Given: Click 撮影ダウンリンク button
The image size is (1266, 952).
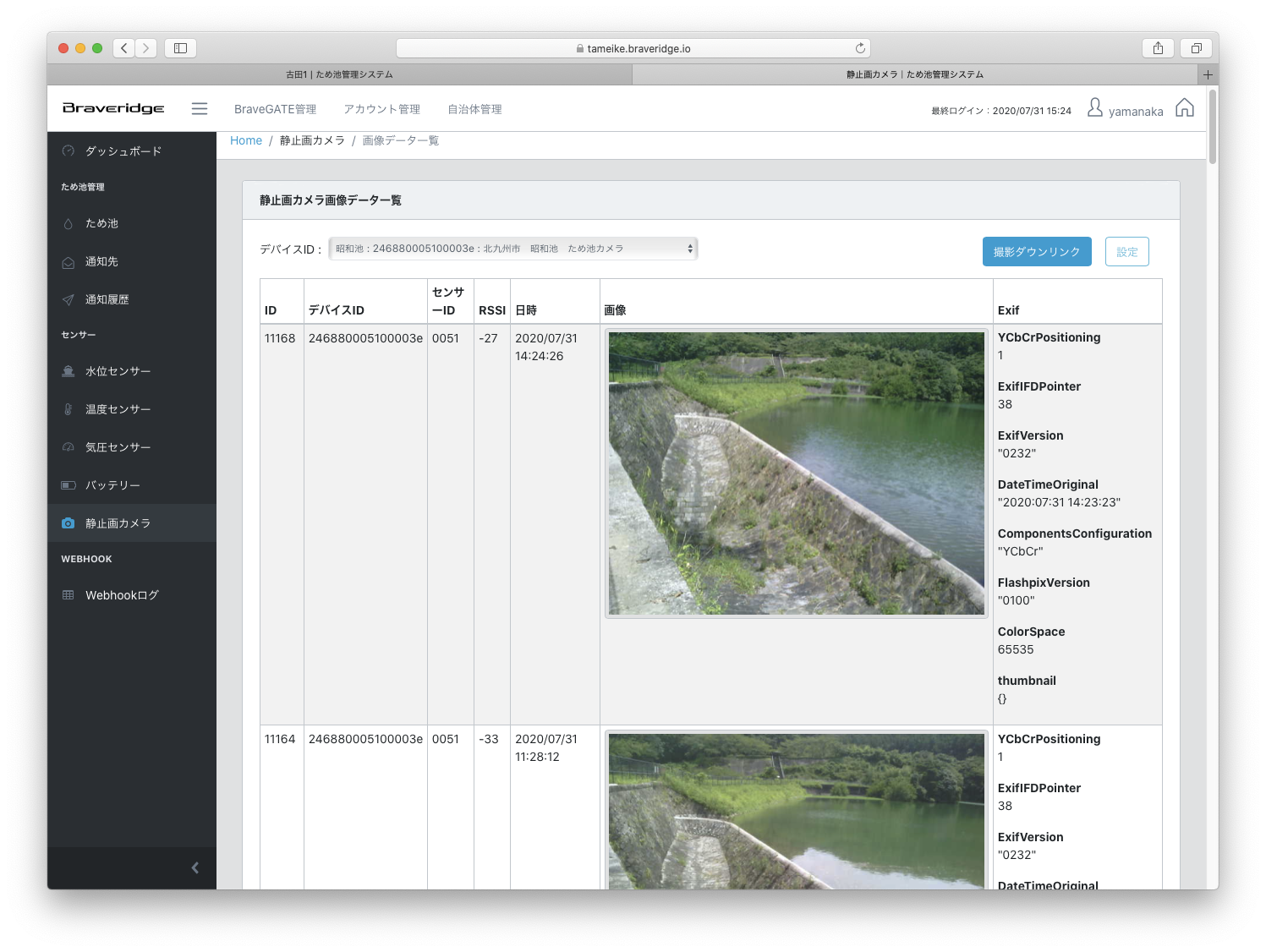Looking at the screenshot, I should click(1037, 251).
